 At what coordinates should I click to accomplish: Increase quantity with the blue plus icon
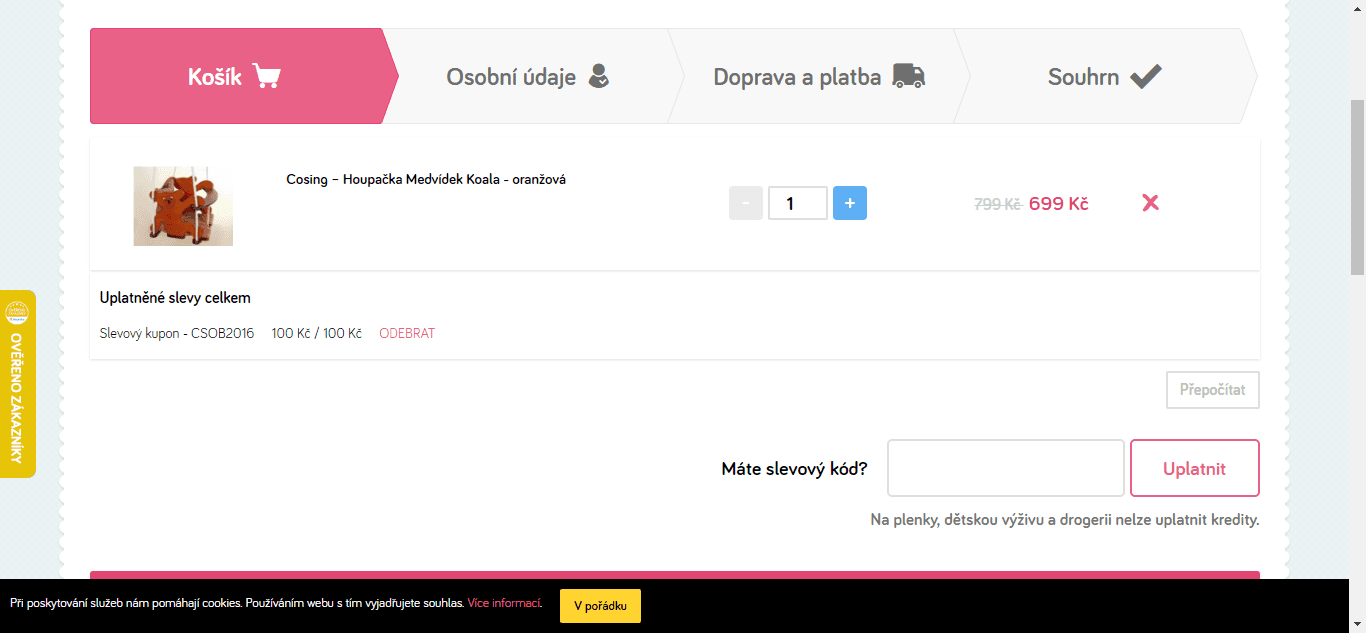(849, 202)
